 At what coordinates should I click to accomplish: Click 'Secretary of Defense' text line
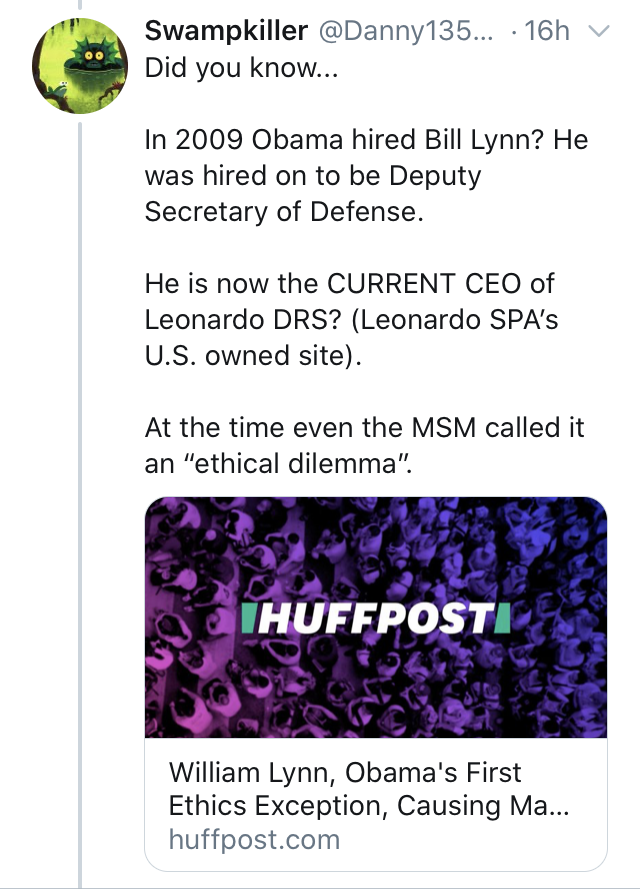pos(284,211)
